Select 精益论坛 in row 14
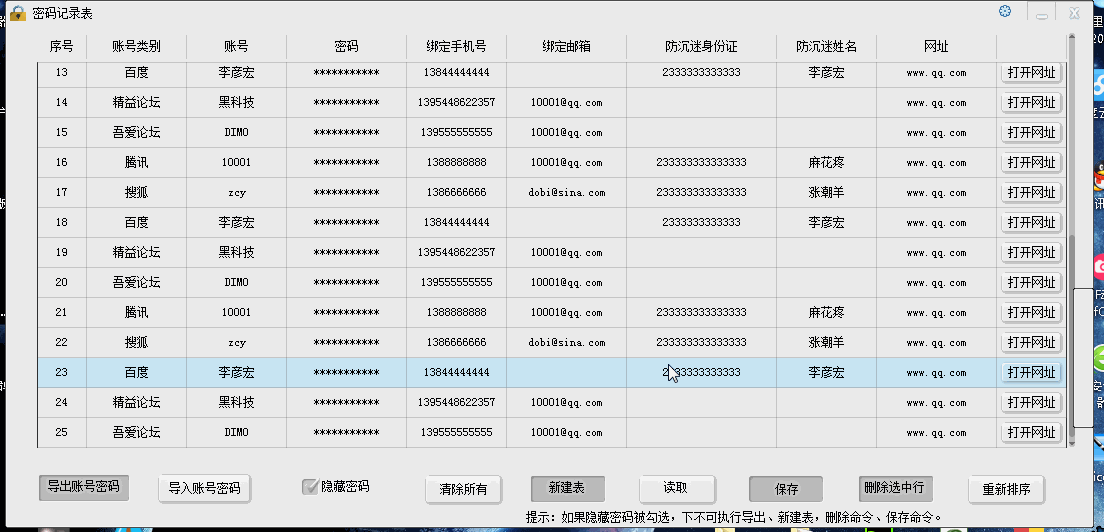The height and width of the screenshot is (532, 1104). pos(137,103)
